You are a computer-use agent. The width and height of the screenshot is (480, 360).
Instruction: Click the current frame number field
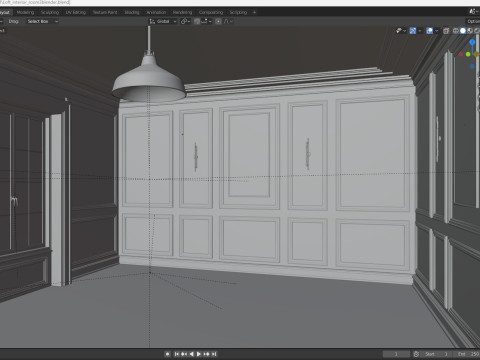coord(396,354)
